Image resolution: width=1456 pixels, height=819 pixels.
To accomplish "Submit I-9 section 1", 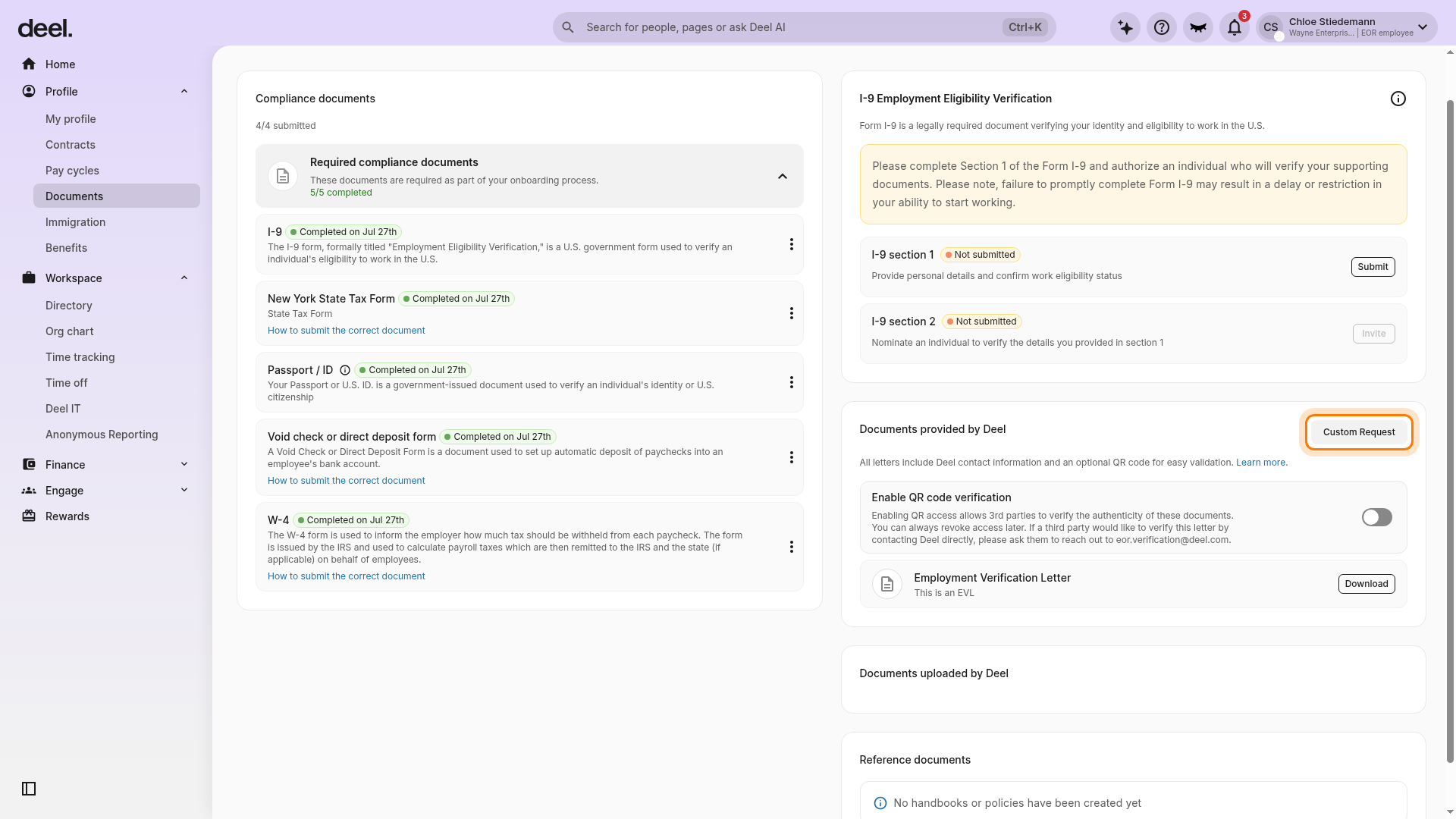I will pos(1373,267).
